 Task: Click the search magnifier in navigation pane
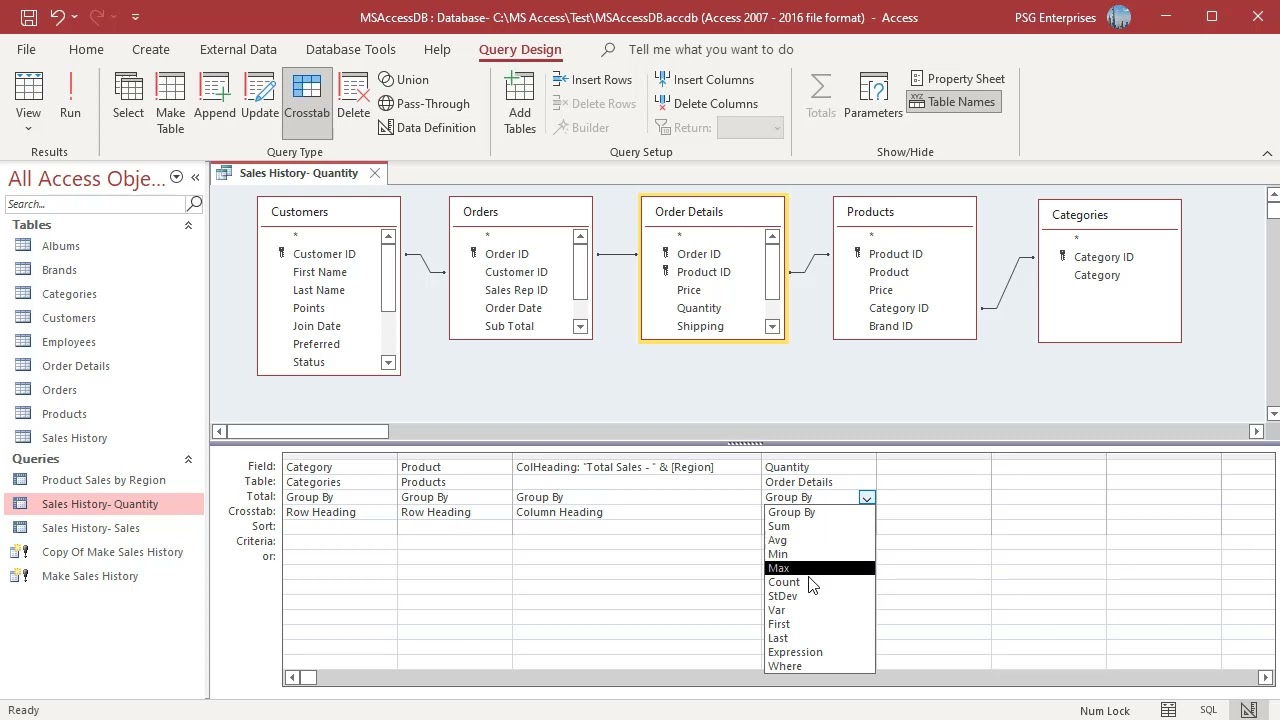tap(195, 203)
